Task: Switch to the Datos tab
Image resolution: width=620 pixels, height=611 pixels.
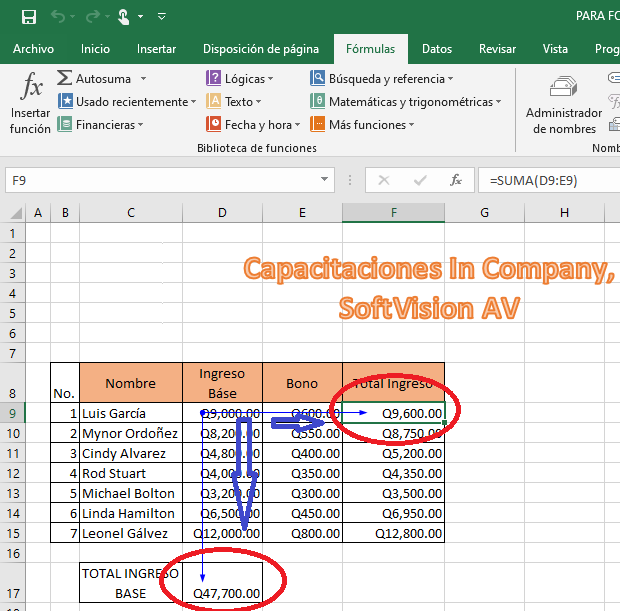Action: point(436,49)
